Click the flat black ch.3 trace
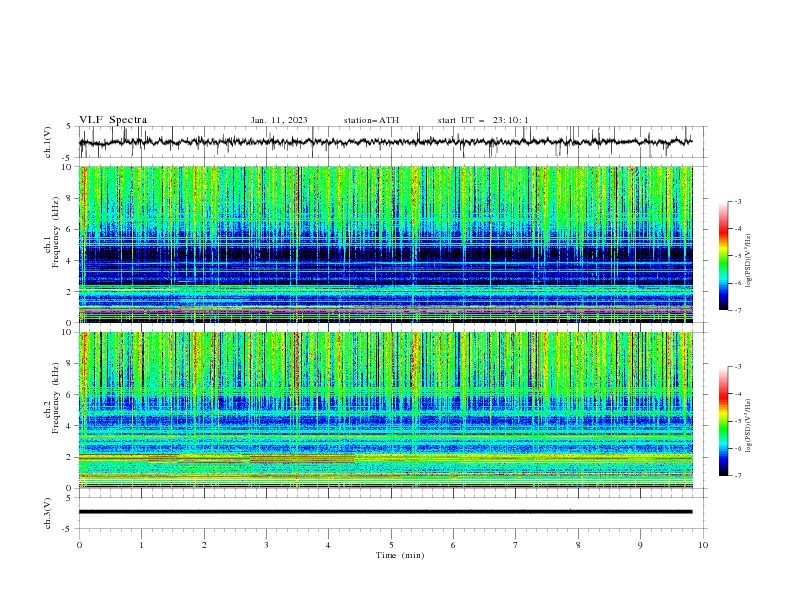 [x=385, y=512]
